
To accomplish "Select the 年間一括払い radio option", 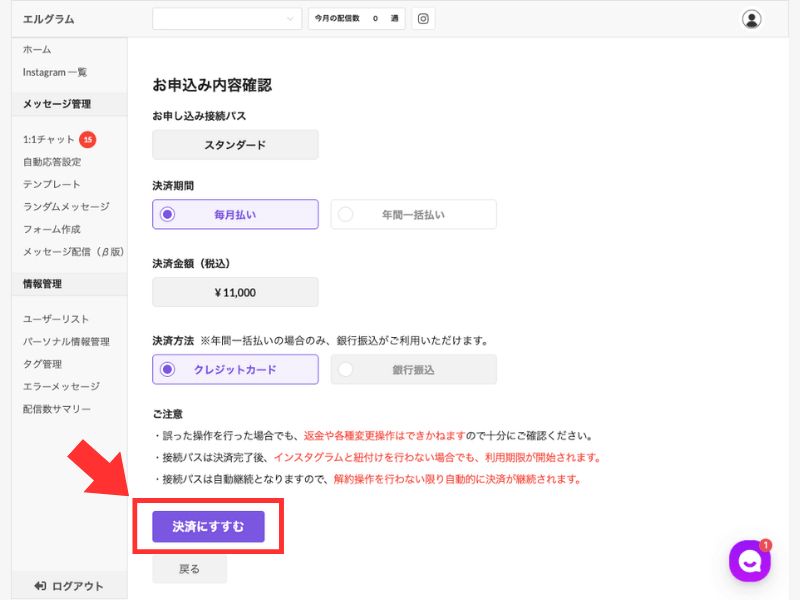I will [413, 214].
